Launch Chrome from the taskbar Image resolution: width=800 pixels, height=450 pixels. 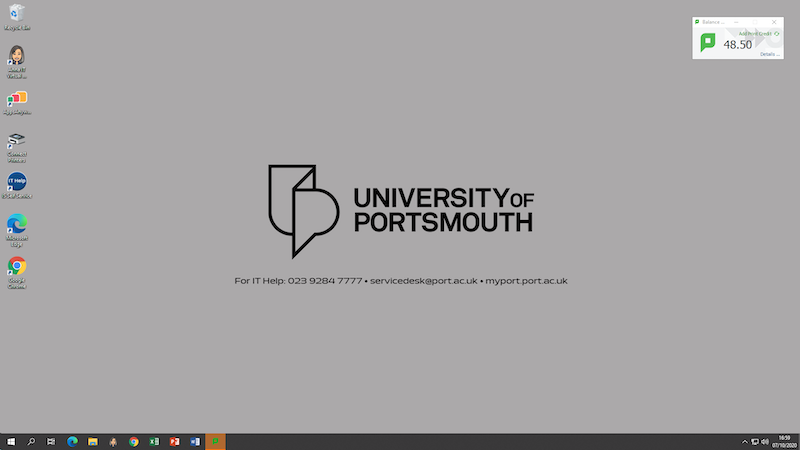point(134,442)
